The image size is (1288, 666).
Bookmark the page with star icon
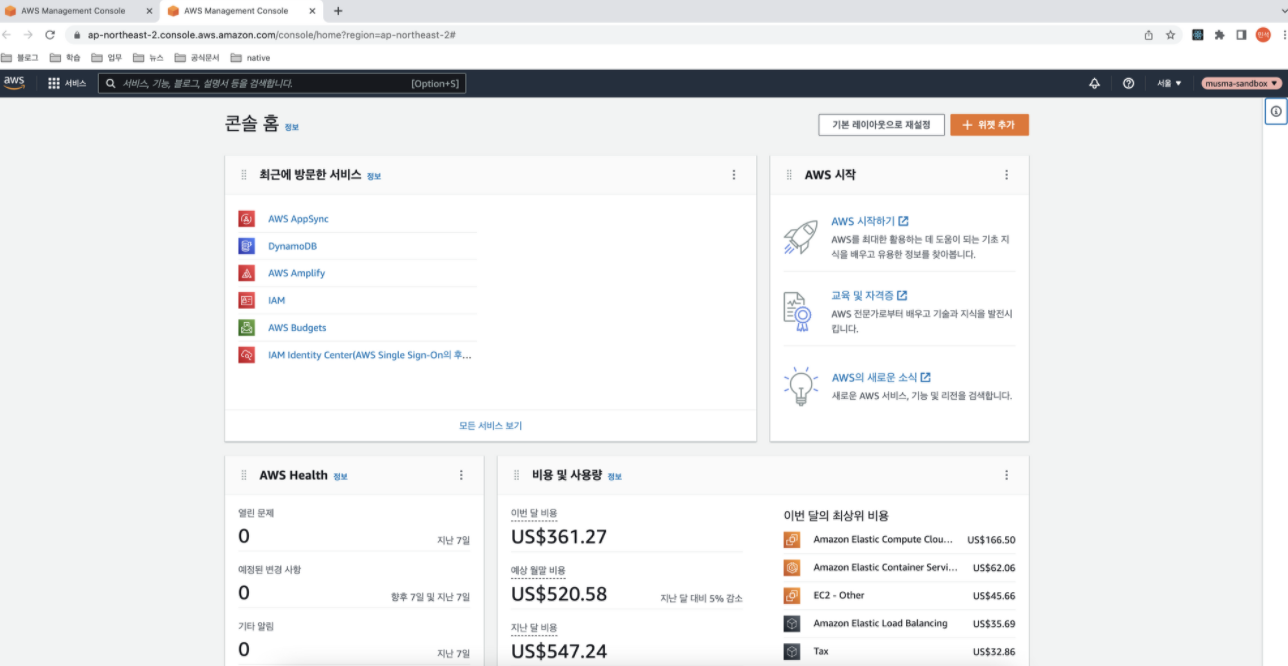point(1171,34)
